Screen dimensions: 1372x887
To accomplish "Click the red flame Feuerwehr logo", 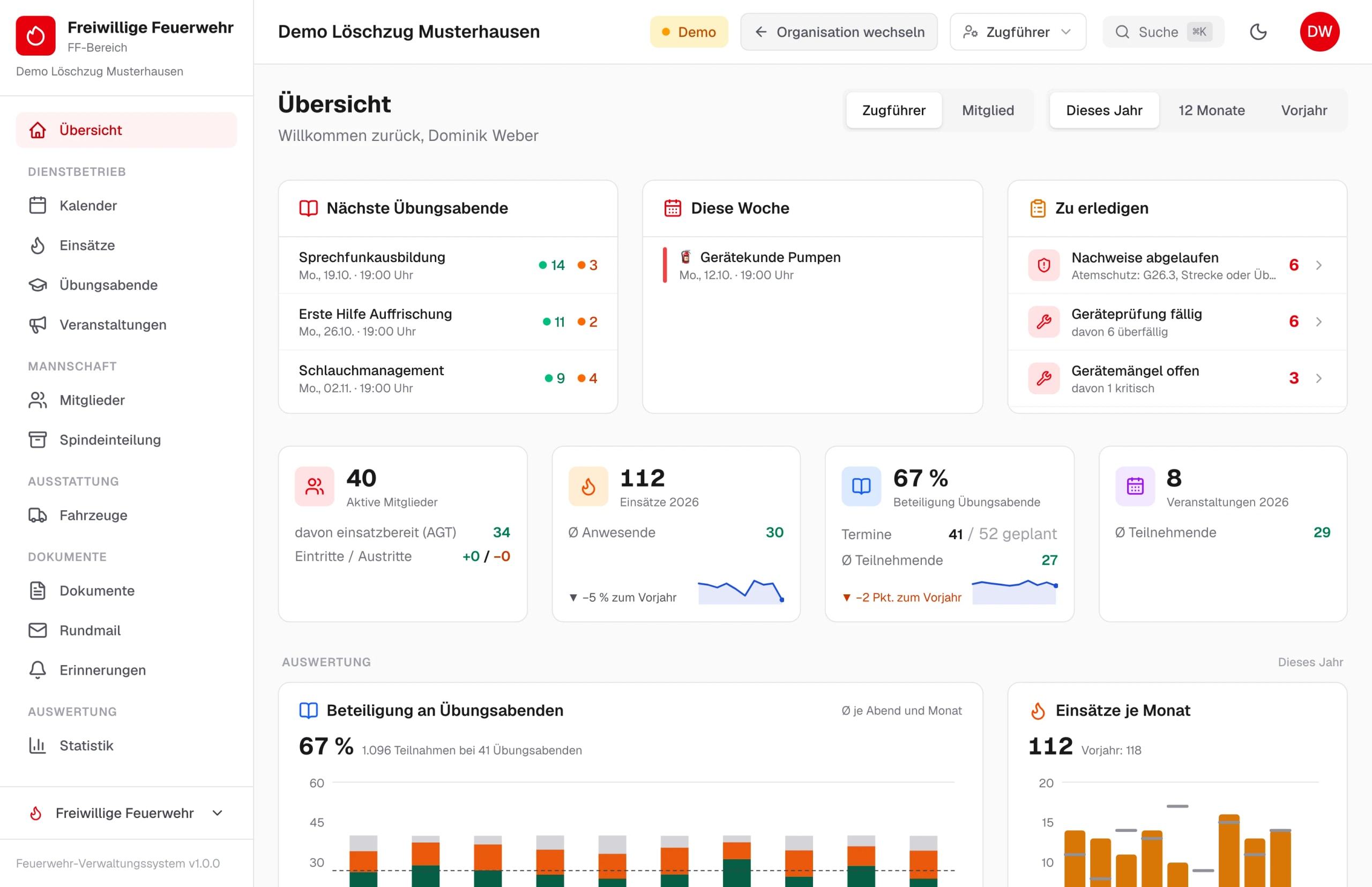I will click(35, 36).
